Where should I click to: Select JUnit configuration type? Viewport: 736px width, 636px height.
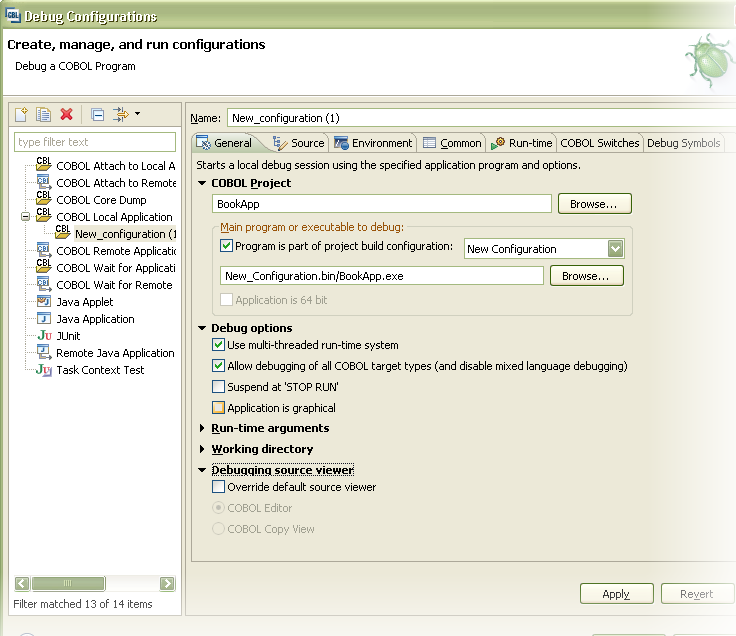click(68, 336)
